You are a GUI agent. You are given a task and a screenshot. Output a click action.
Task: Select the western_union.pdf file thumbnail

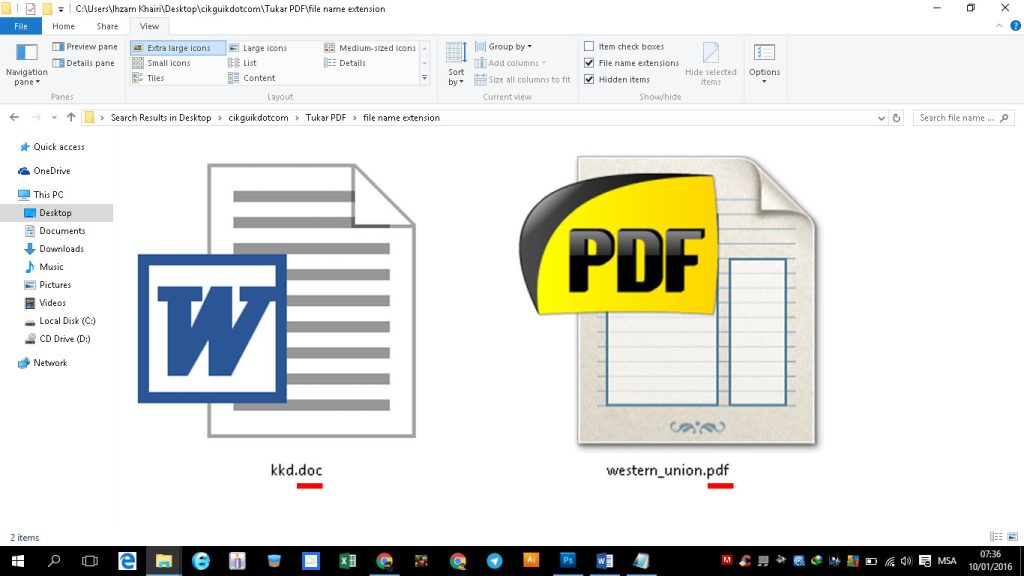(x=667, y=302)
